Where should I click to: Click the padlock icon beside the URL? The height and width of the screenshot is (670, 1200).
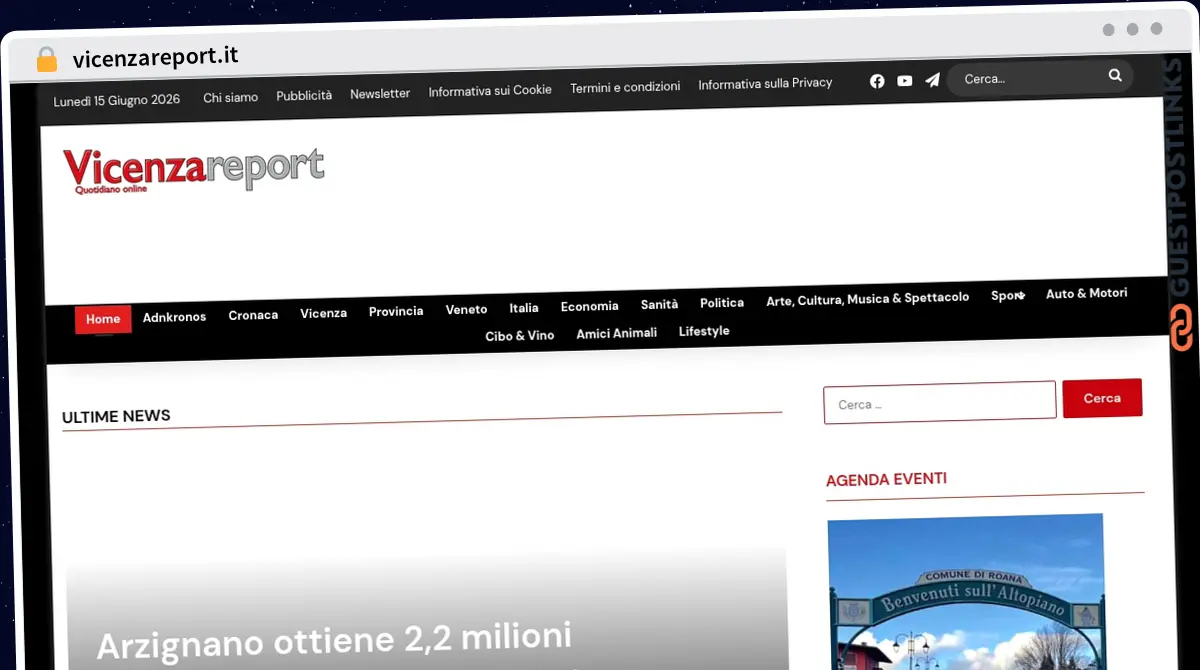click(x=46, y=60)
